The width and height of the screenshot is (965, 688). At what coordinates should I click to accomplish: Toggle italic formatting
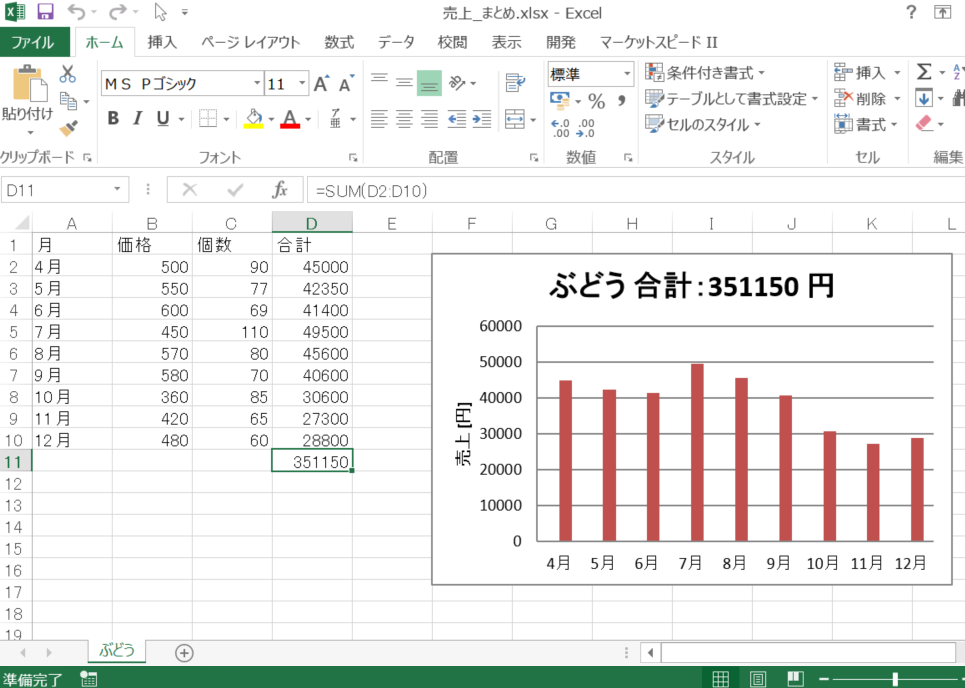click(x=138, y=118)
